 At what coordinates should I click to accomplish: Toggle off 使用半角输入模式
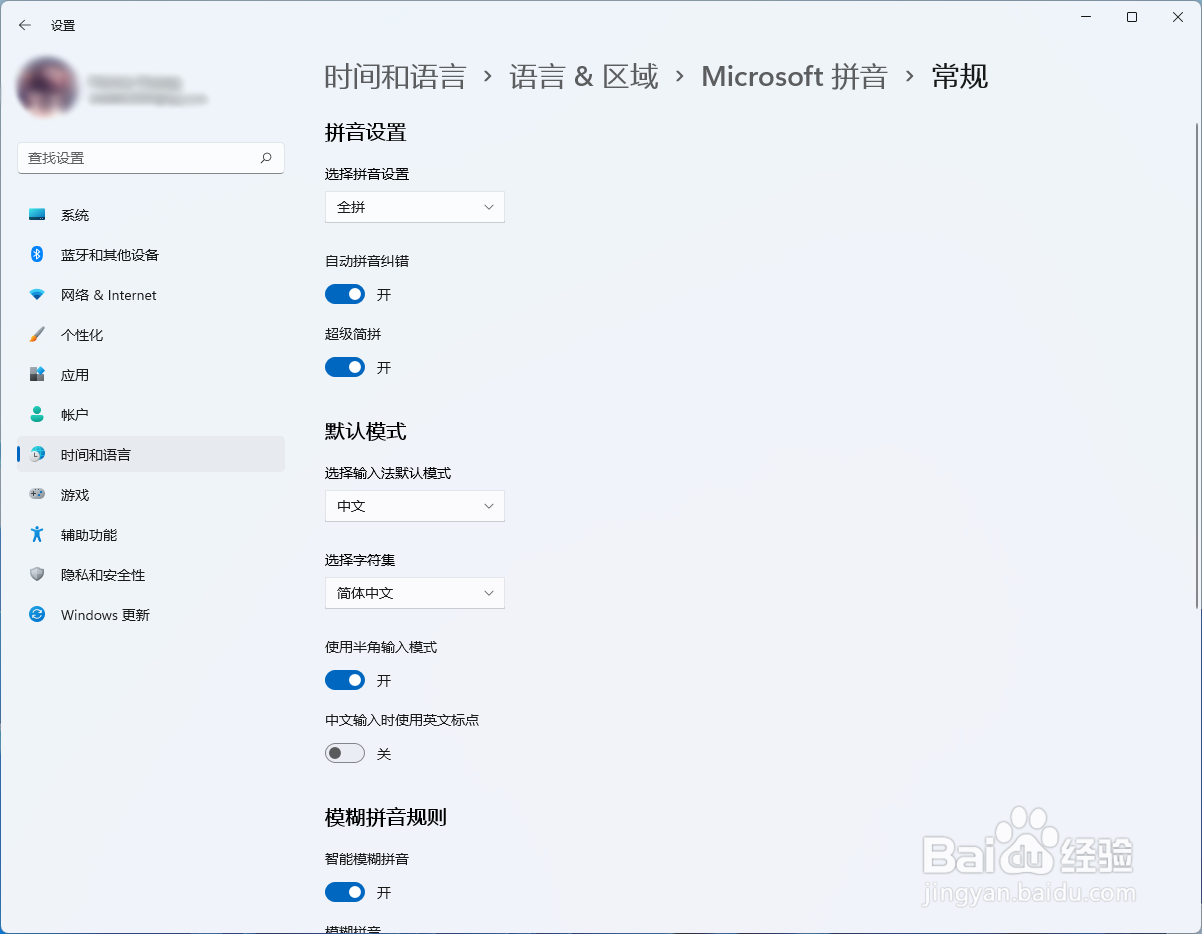pyautogui.click(x=345, y=680)
